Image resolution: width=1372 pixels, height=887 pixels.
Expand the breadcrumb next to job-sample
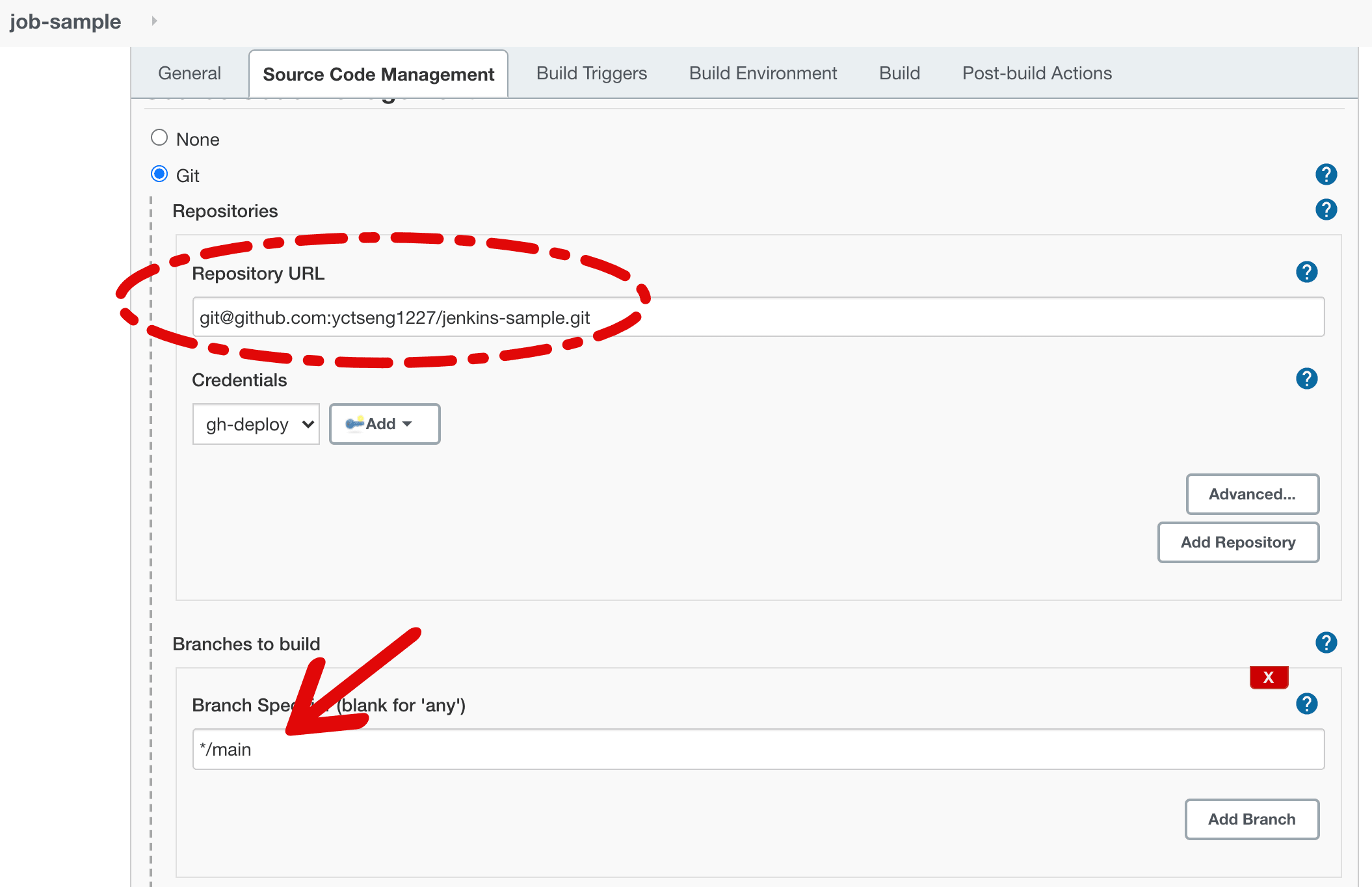(155, 20)
